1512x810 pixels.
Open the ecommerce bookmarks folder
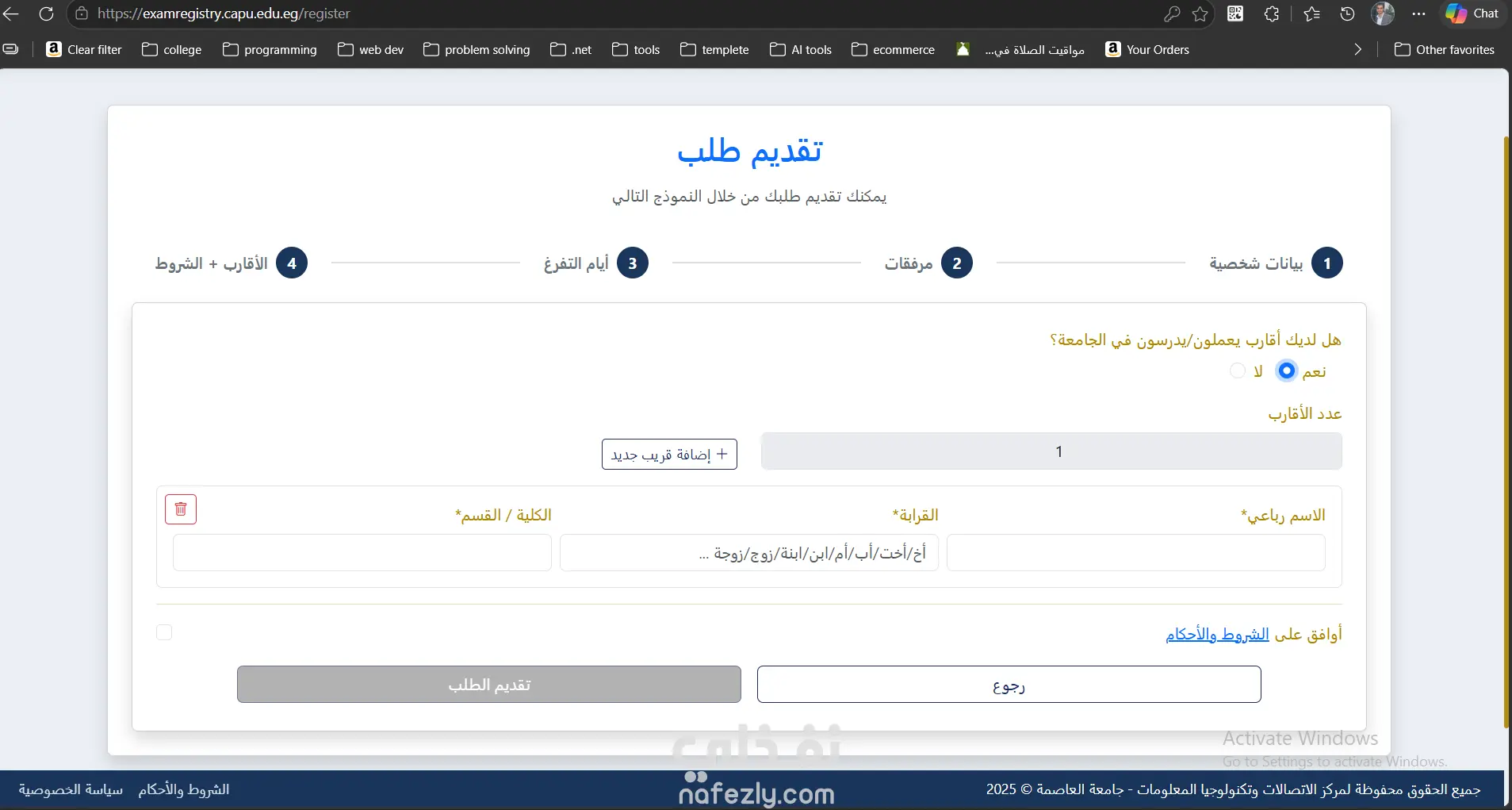(894, 49)
